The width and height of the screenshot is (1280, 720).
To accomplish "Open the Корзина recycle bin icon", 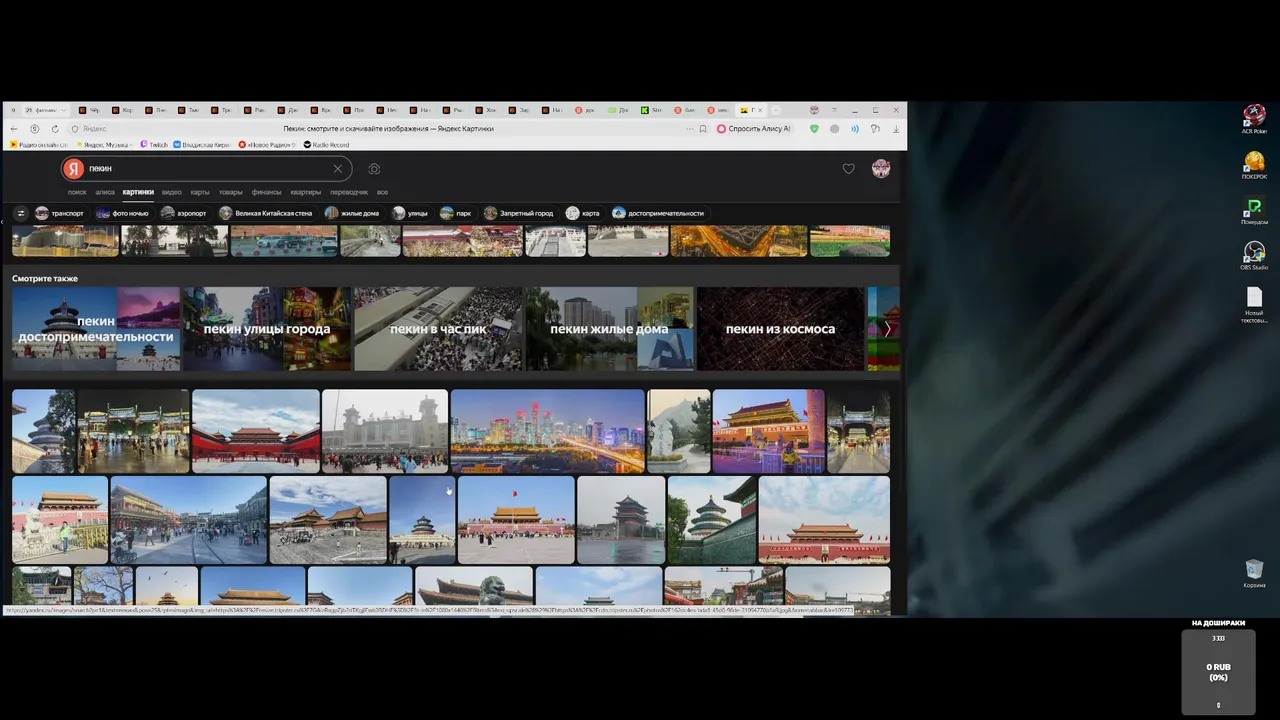I will pos(1254,574).
